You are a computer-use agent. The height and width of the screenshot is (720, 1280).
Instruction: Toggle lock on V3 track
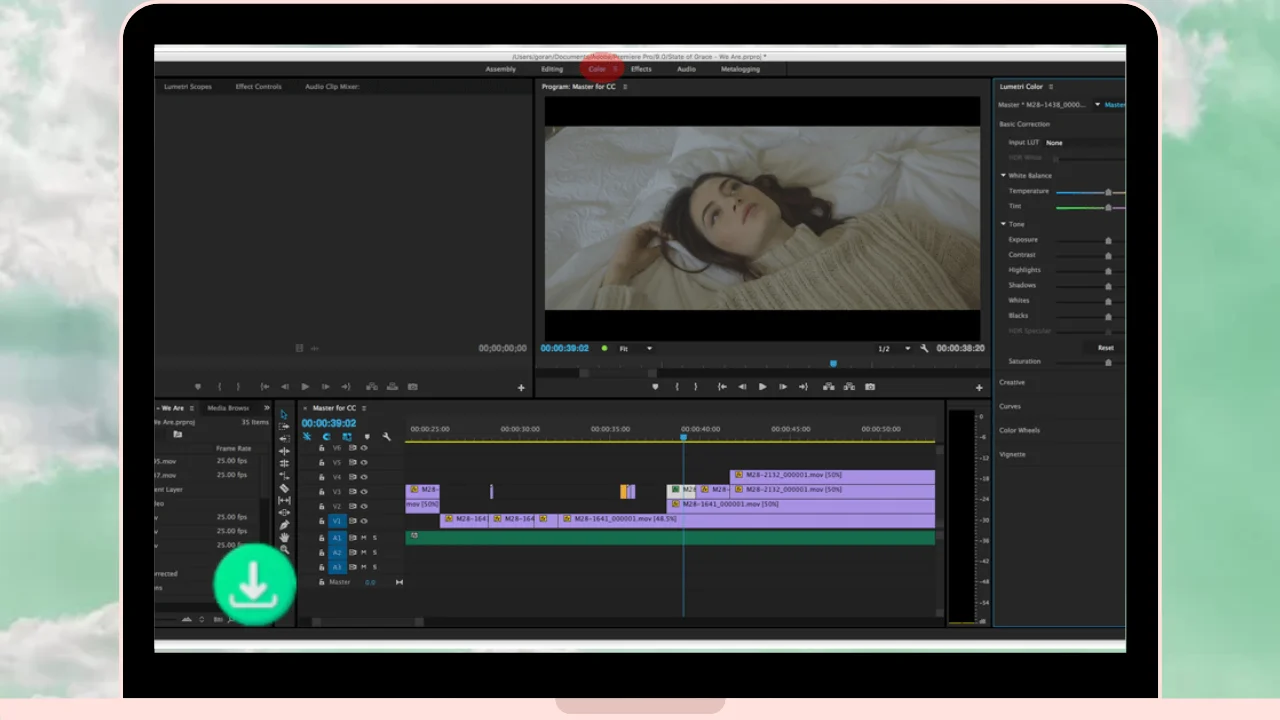point(321,492)
